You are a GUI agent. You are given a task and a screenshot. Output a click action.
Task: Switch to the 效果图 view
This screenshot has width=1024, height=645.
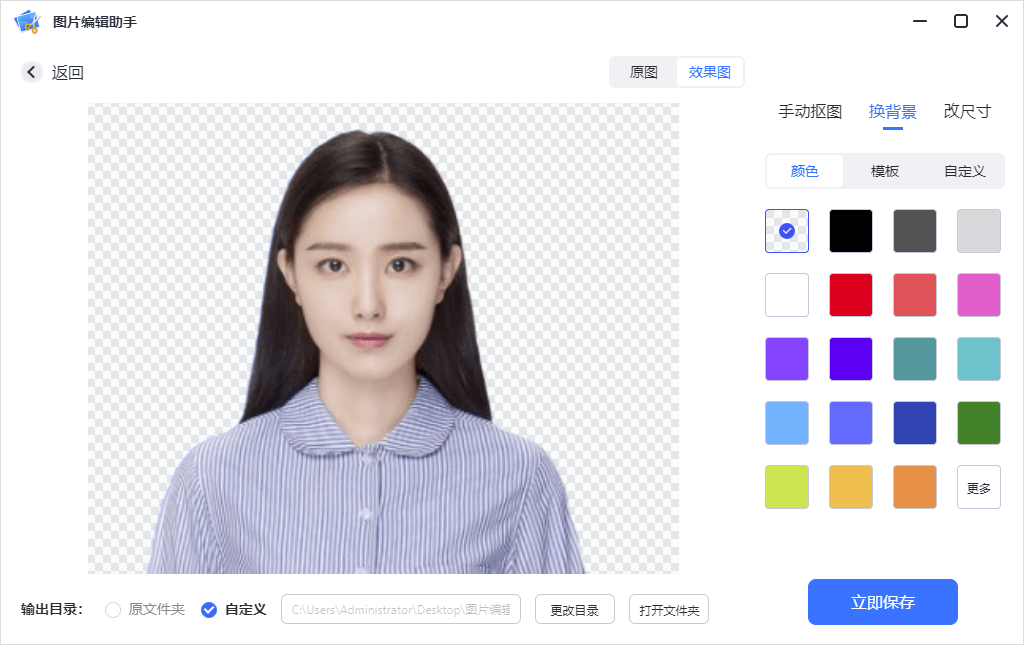[710, 72]
